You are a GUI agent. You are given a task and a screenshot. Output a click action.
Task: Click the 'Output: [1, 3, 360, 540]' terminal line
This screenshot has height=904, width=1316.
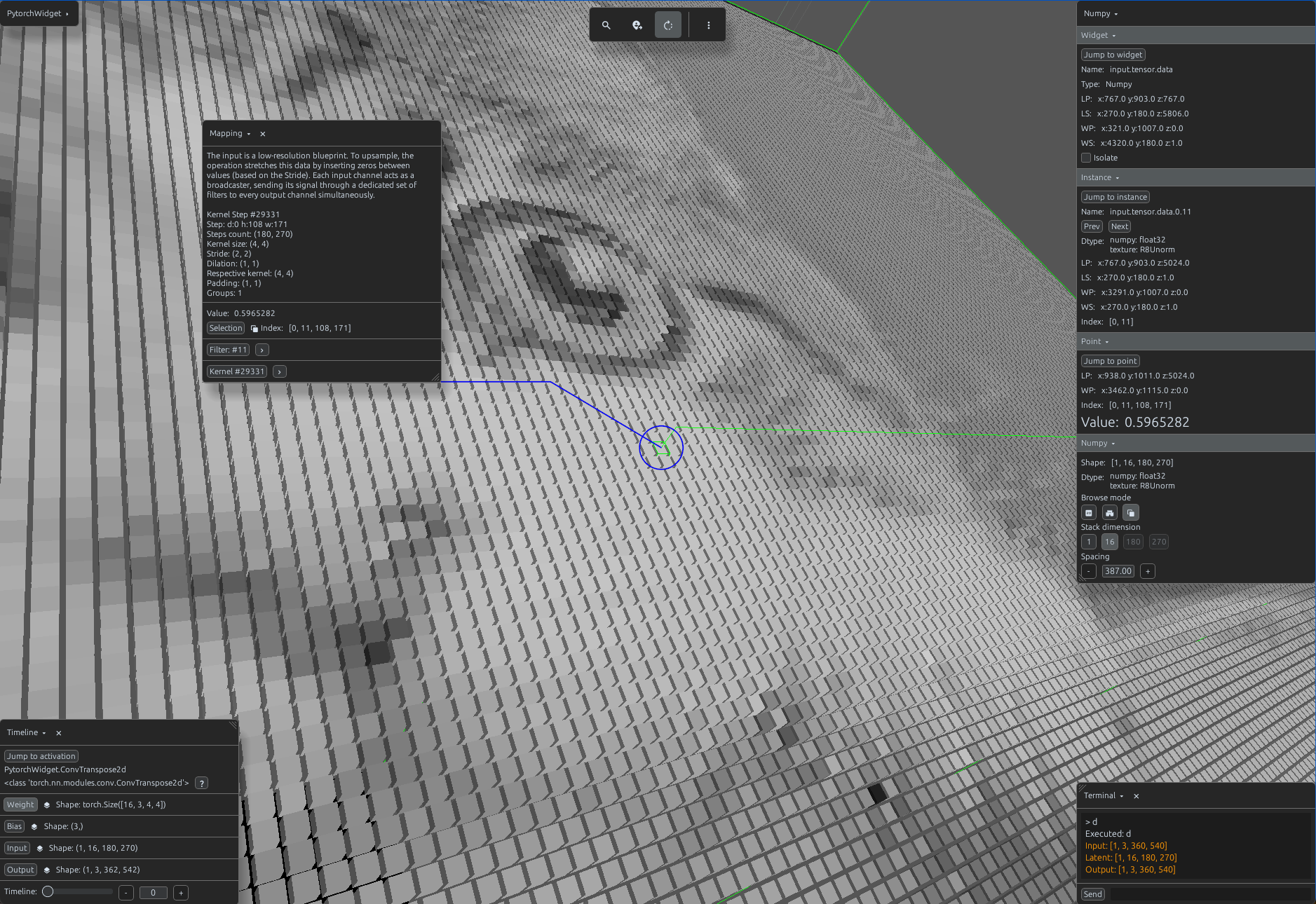pos(1130,870)
